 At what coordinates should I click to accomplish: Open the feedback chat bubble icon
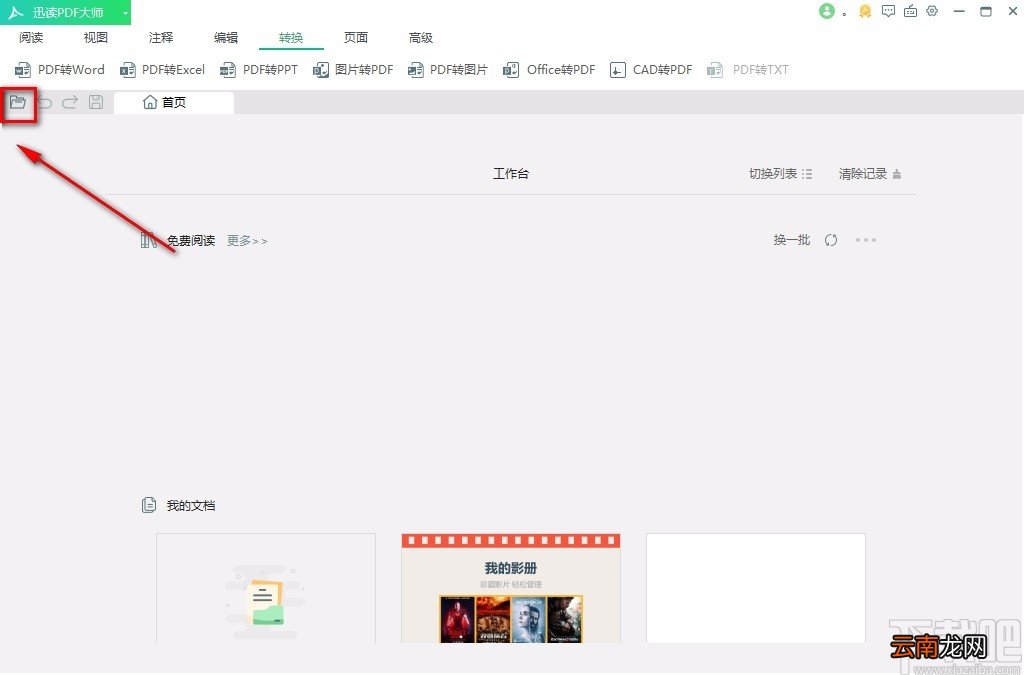coord(888,11)
